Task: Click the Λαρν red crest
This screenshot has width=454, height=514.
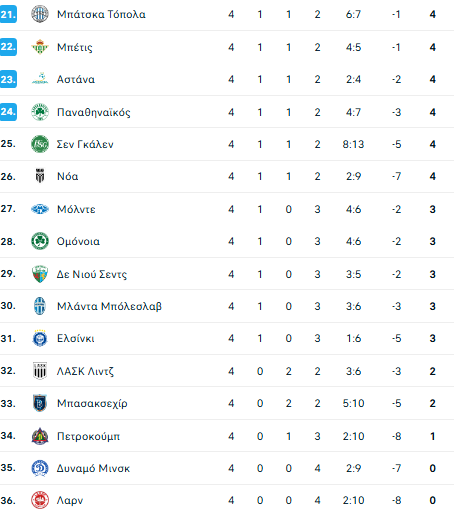Action: [40, 500]
